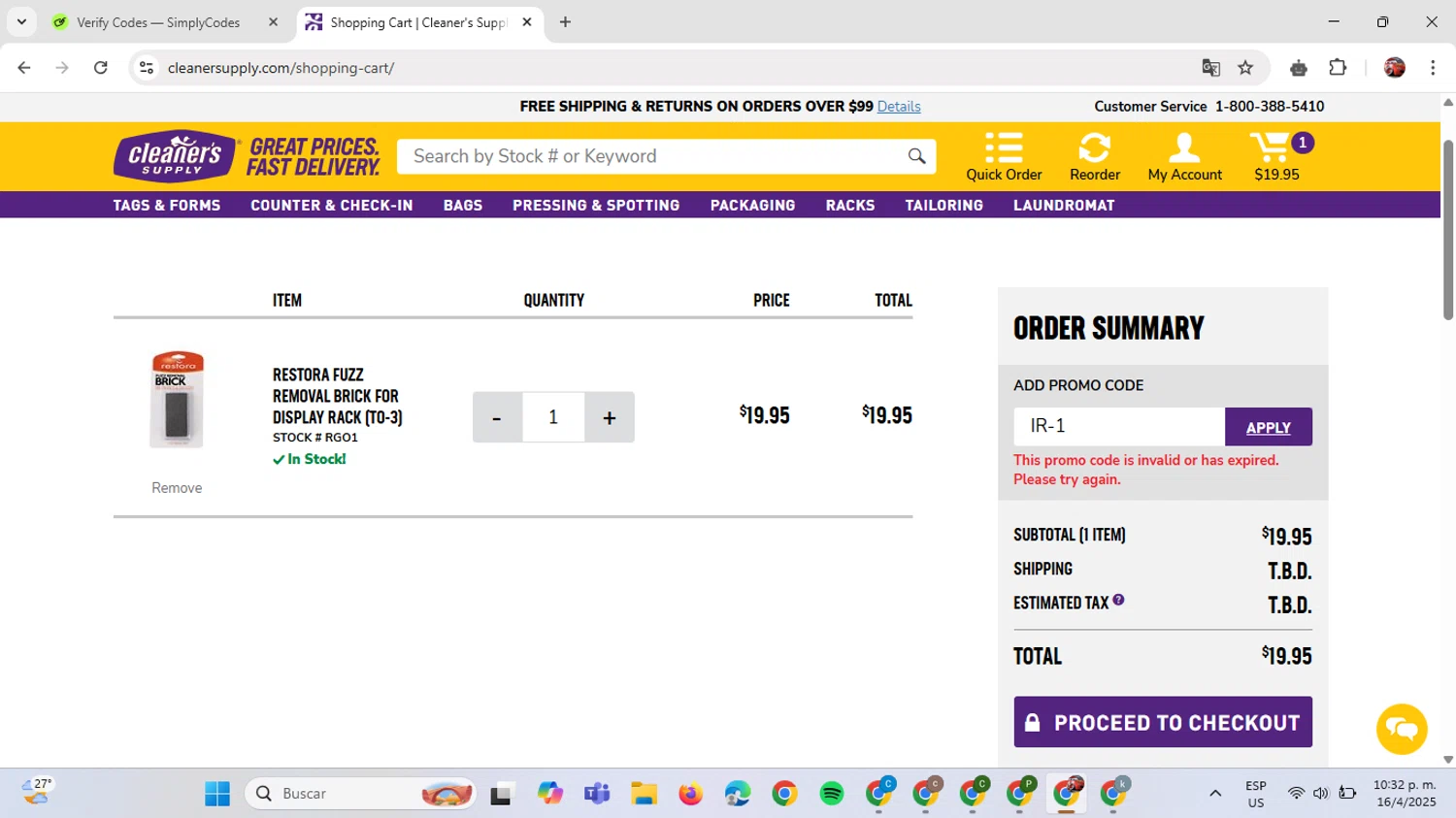Select the Shopping Cart browser tab
This screenshot has width=1456, height=818.
pos(418,22)
